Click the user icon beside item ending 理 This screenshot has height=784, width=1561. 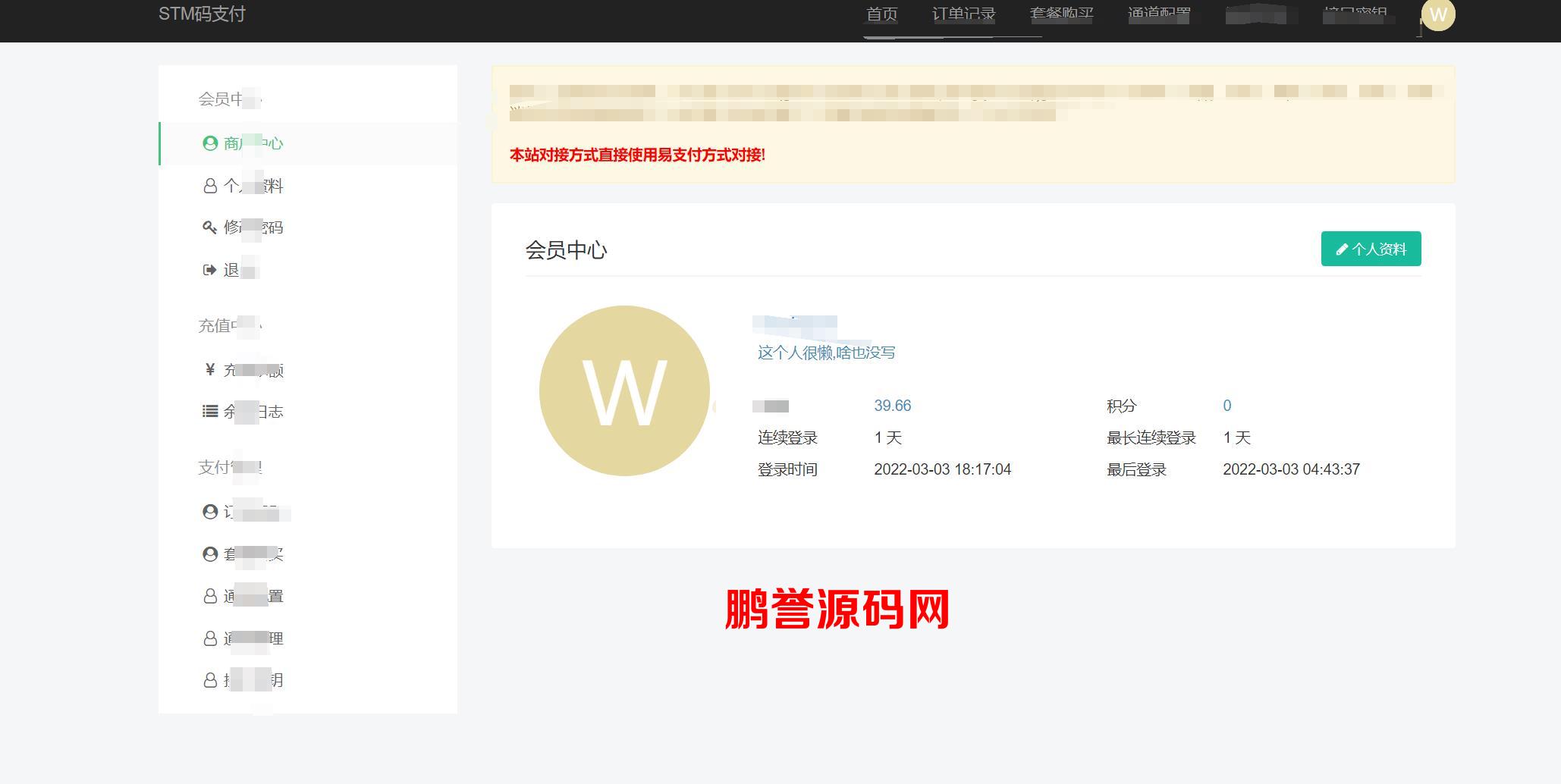210,639
